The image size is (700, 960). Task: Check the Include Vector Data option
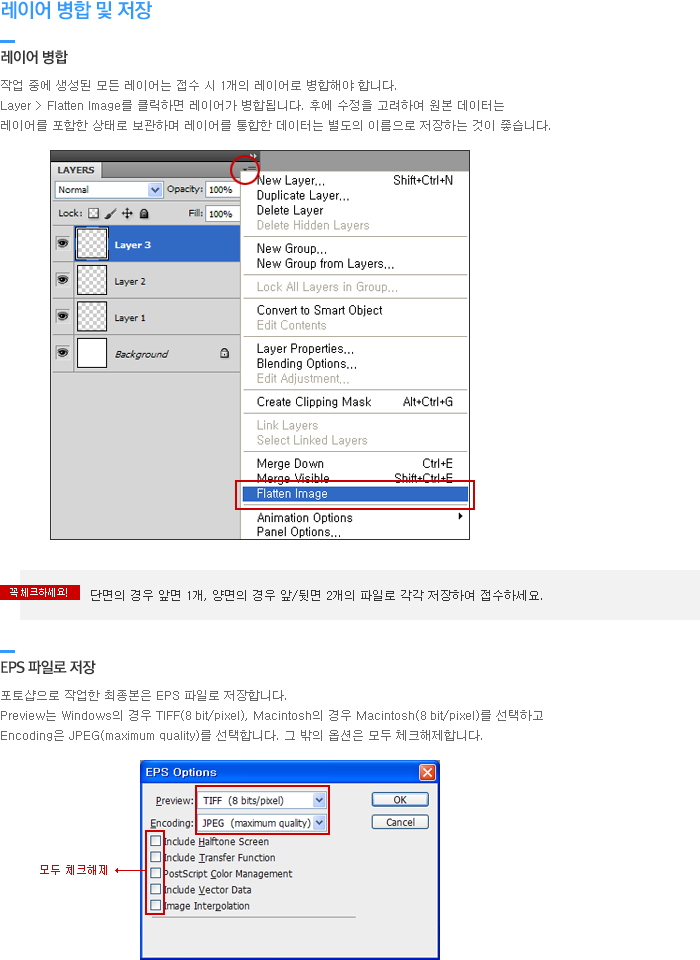[155, 889]
